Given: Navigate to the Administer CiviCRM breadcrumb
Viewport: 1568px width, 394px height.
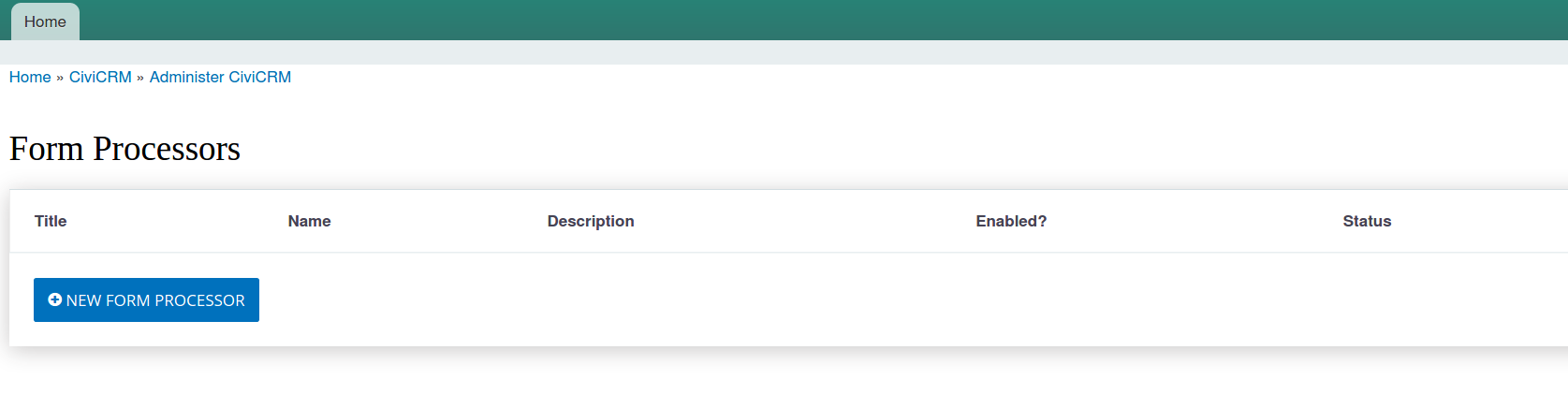Looking at the screenshot, I should [220, 77].
